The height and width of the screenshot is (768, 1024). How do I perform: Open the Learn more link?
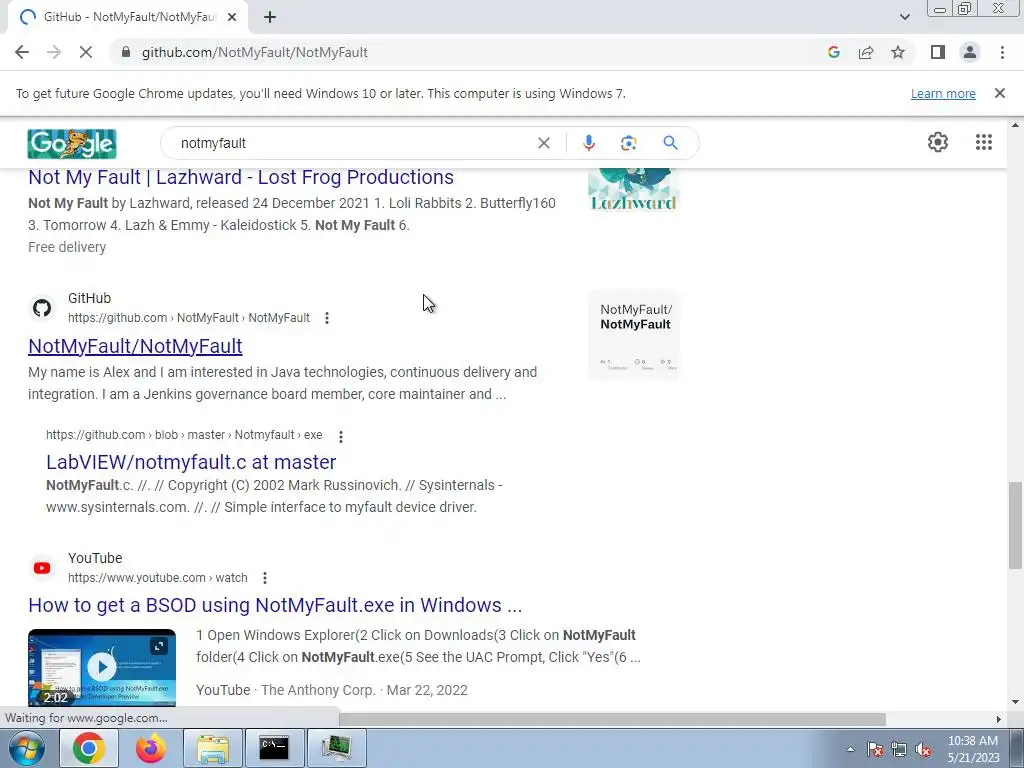943,93
